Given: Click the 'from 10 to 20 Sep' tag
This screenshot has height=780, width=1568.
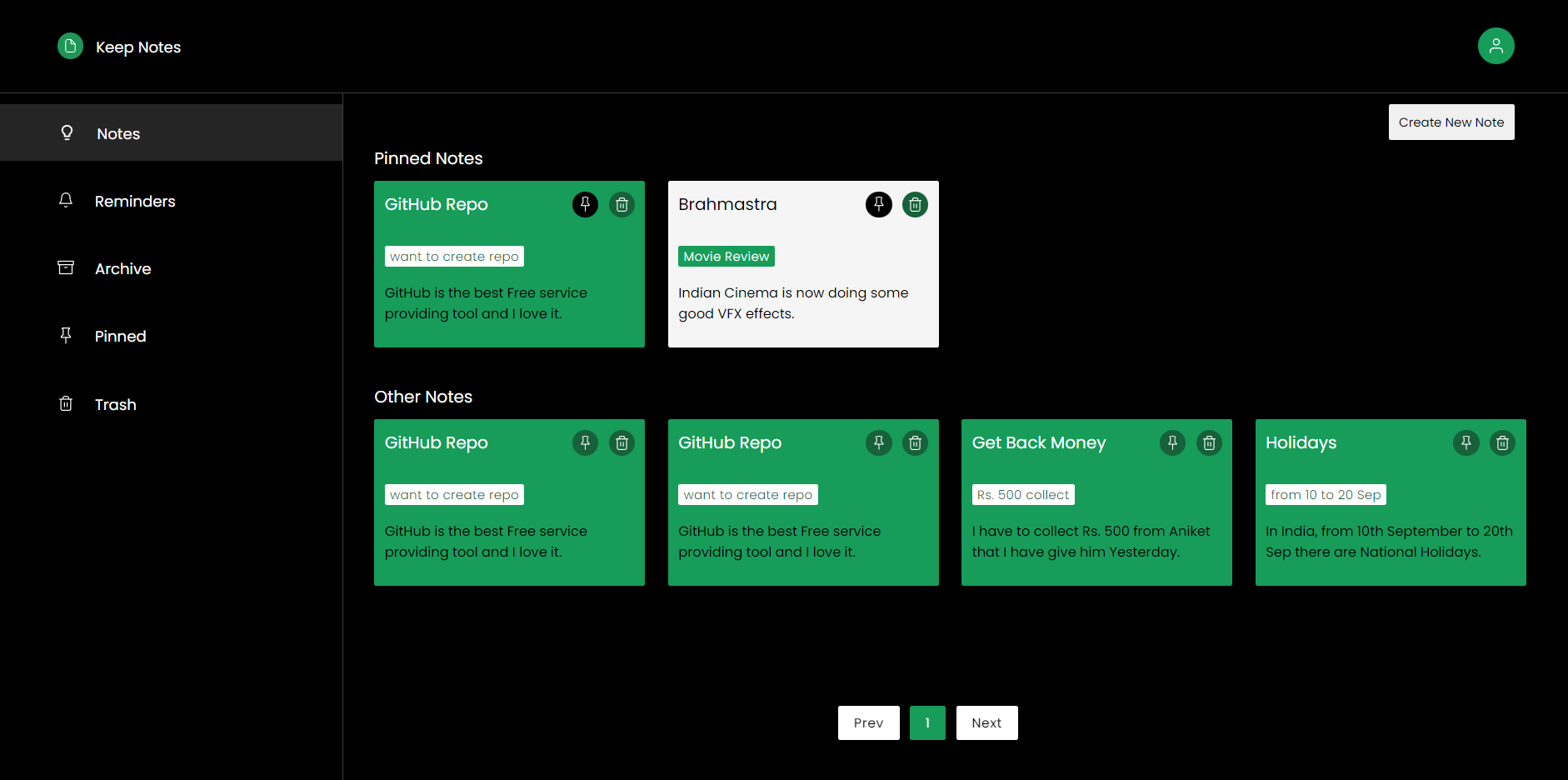Looking at the screenshot, I should coord(1326,494).
